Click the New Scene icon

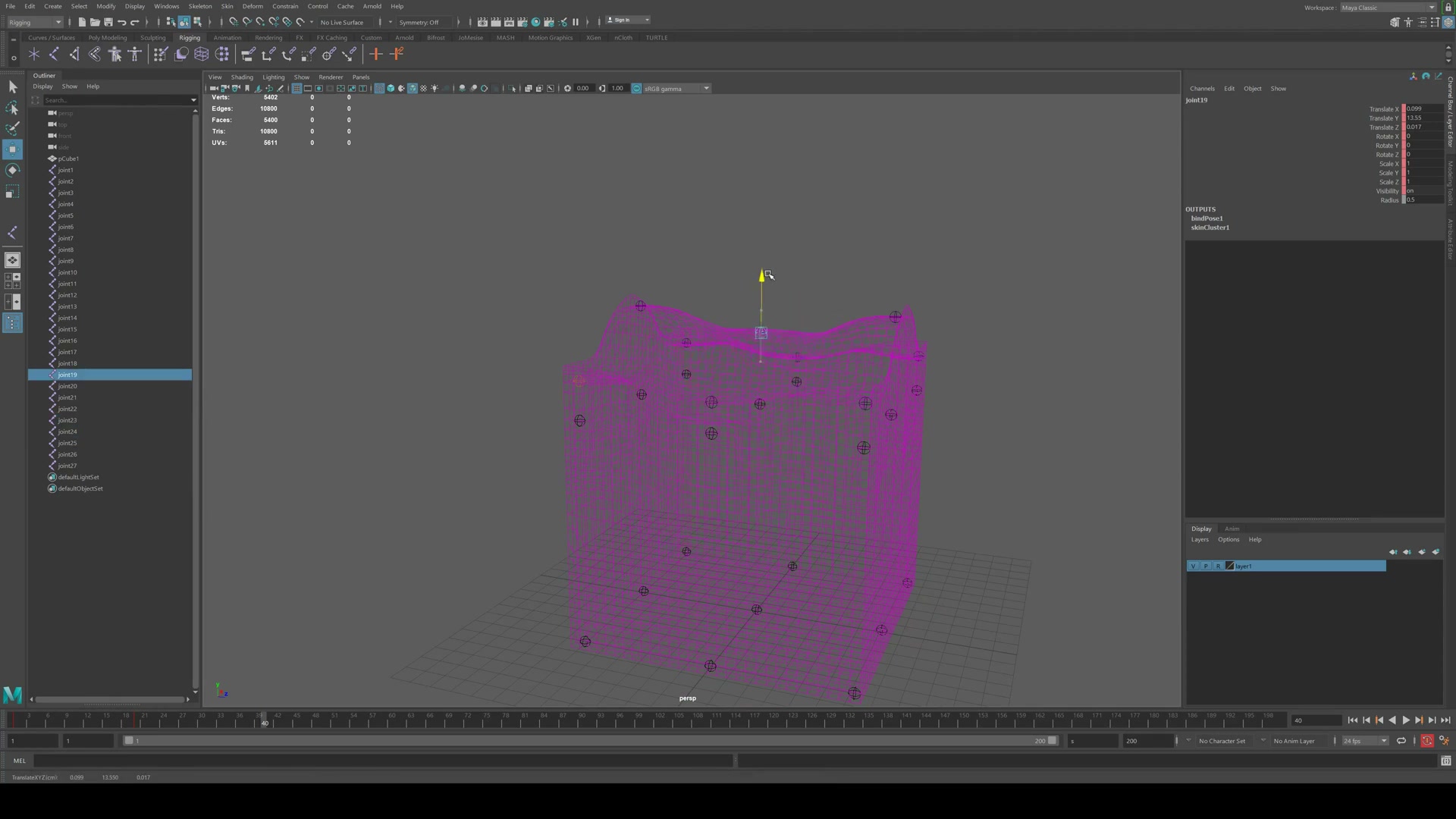tap(82, 22)
